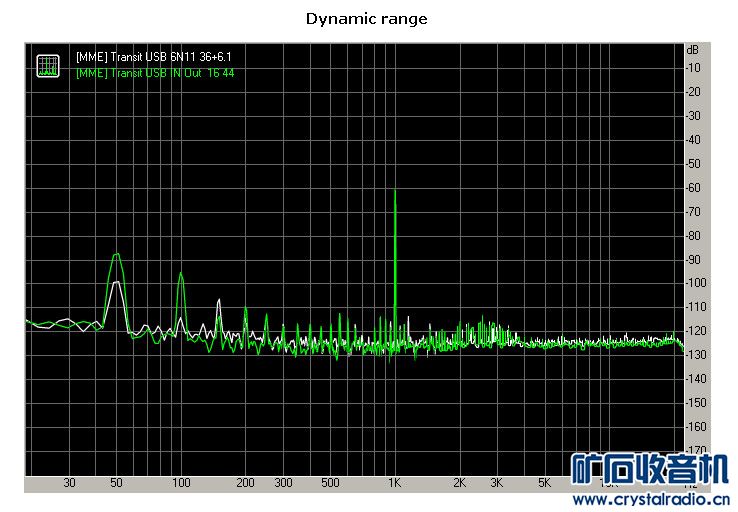Click the "-40" dB axis label

tap(693, 140)
